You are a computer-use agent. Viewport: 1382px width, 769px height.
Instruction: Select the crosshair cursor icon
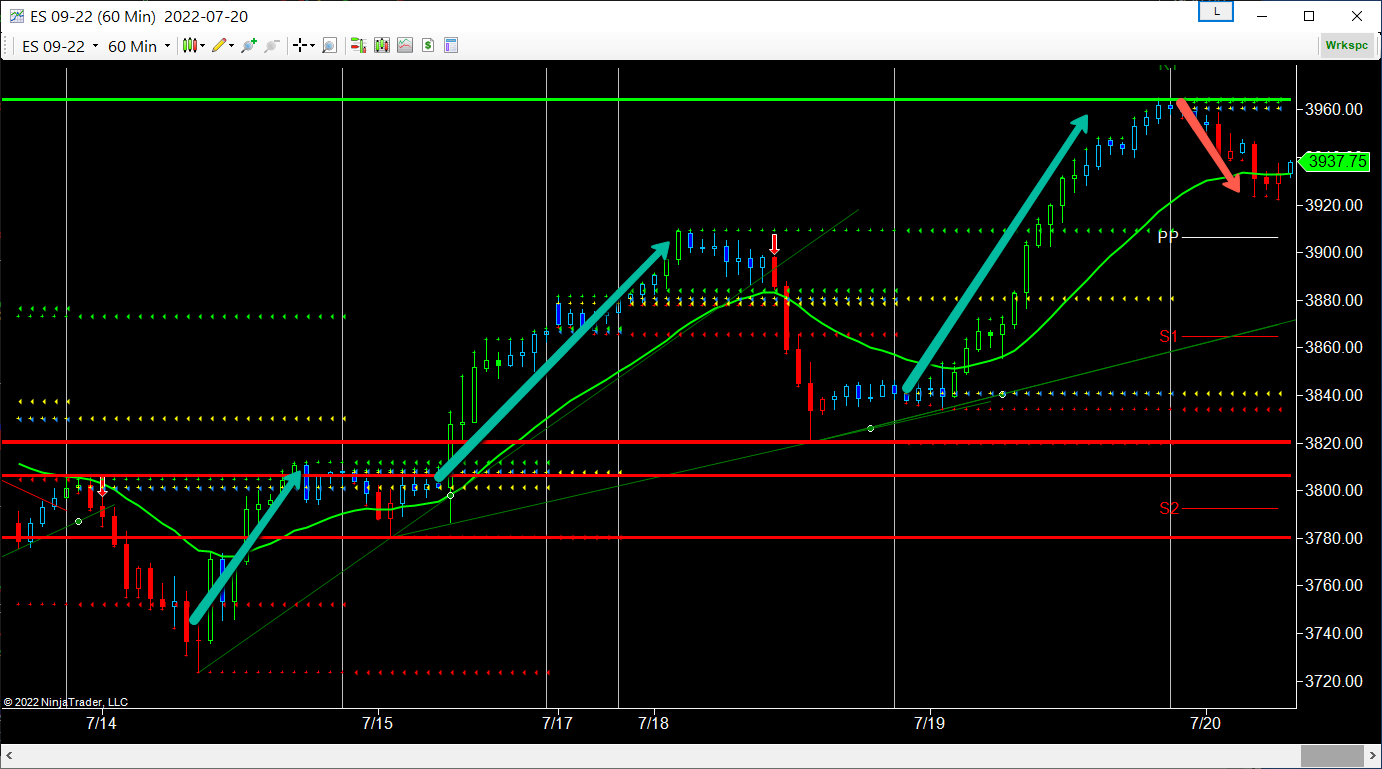pyautogui.click(x=299, y=46)
